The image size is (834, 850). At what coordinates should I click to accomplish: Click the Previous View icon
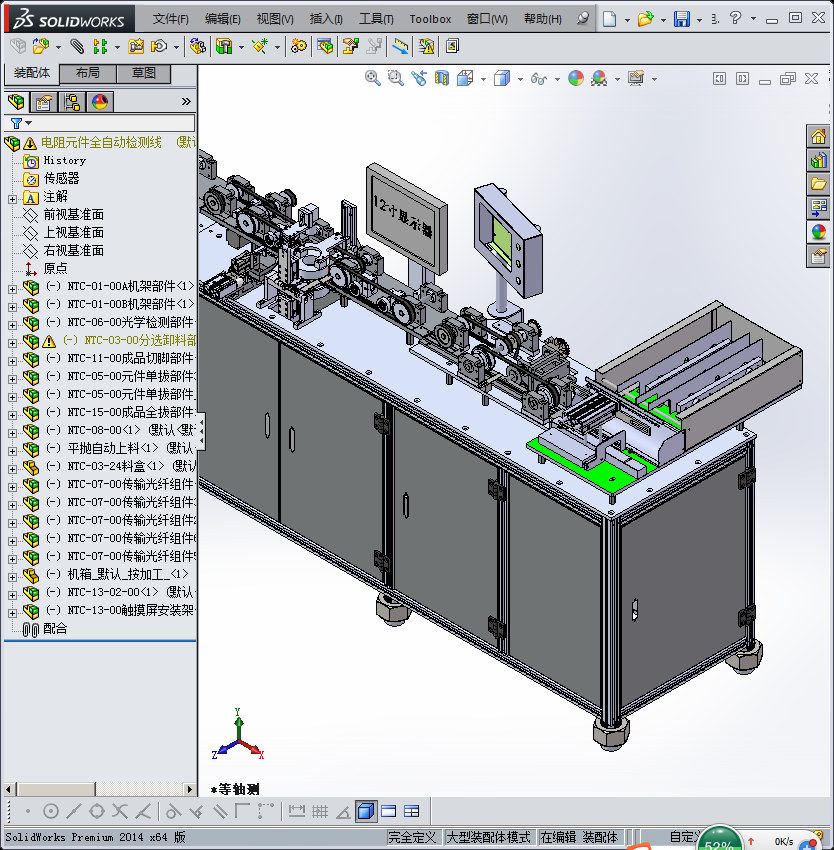pyautogui.click(x=419, y=79)
